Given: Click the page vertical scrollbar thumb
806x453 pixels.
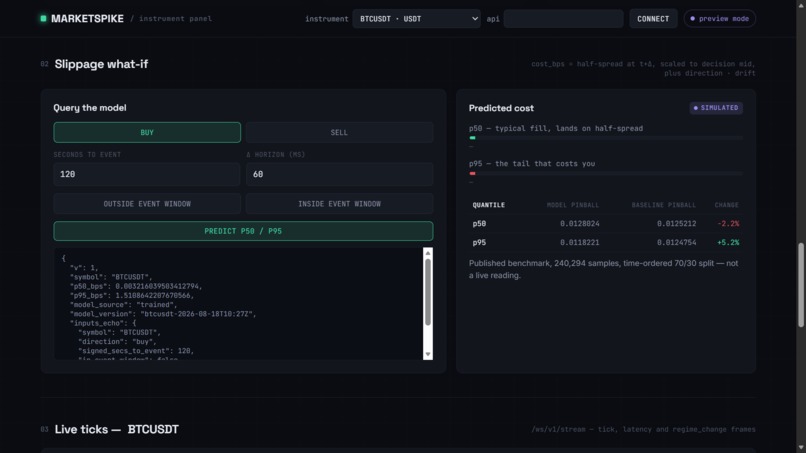Looking at the screenshot, I should click(x=801, y=285).
